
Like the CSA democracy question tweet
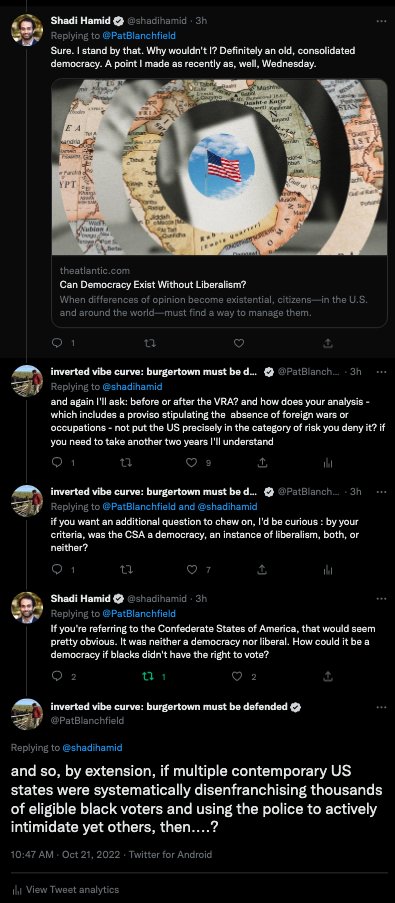(x=193, y=569)
